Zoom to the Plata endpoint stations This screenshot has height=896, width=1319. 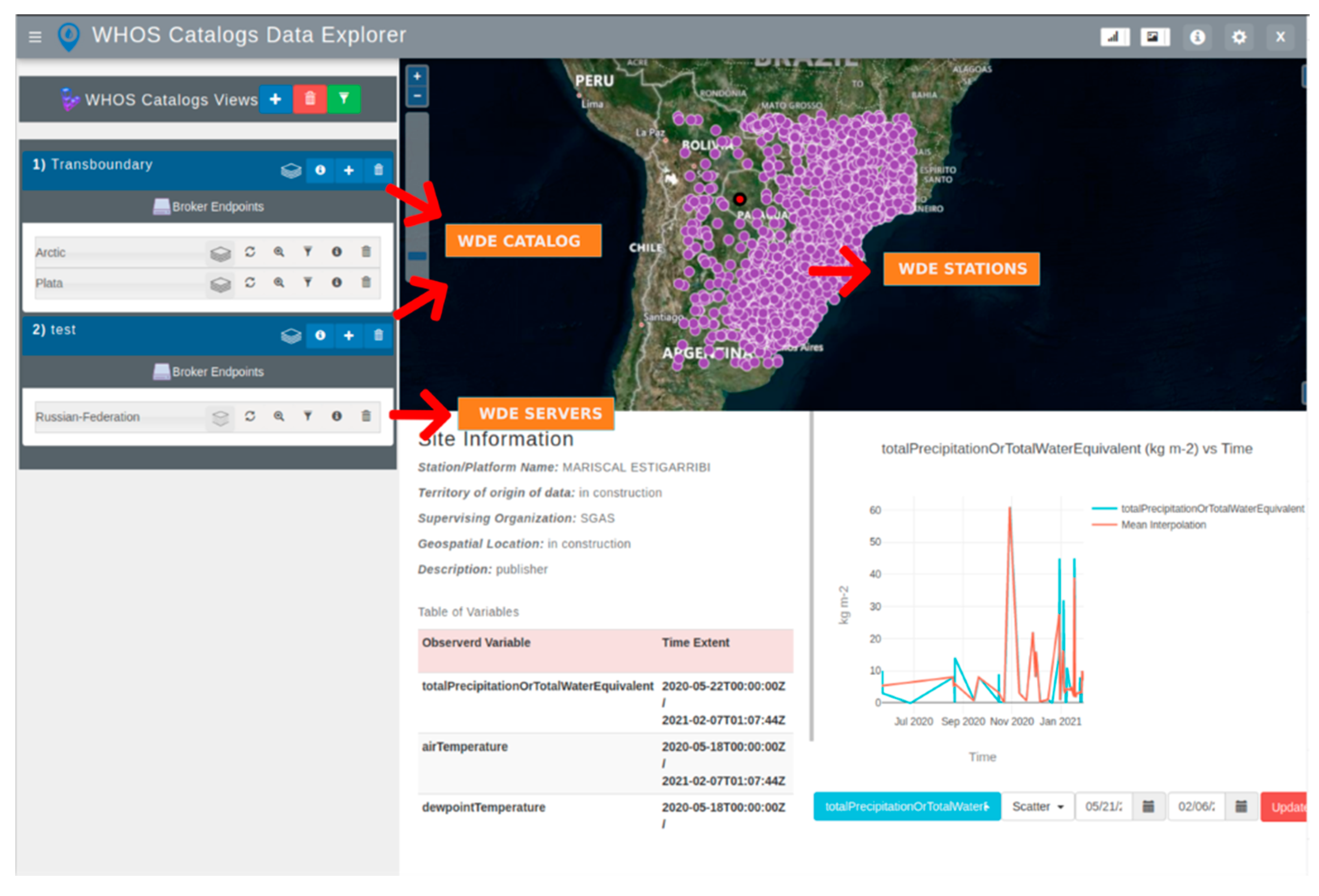coord(279,283)
